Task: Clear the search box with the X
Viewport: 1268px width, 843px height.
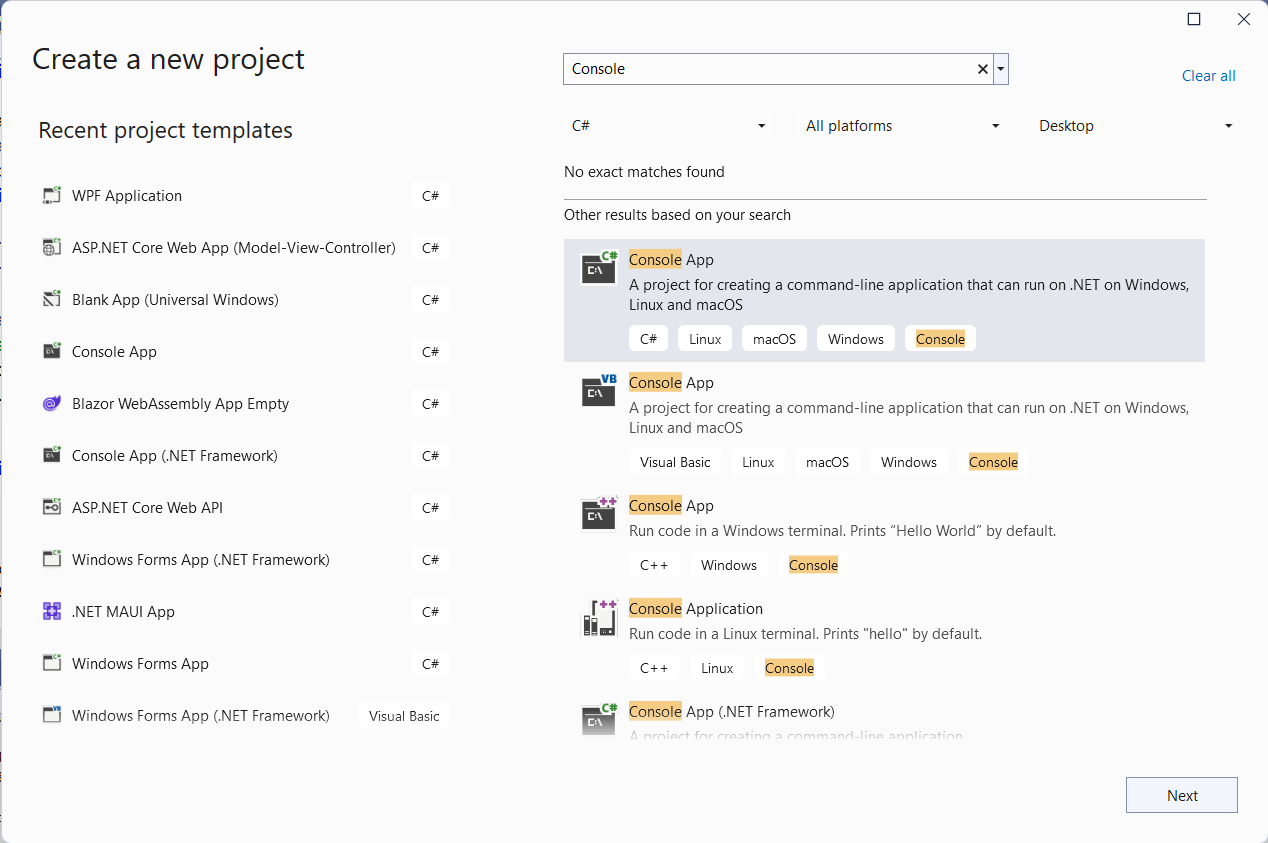Action: point(982,69)
